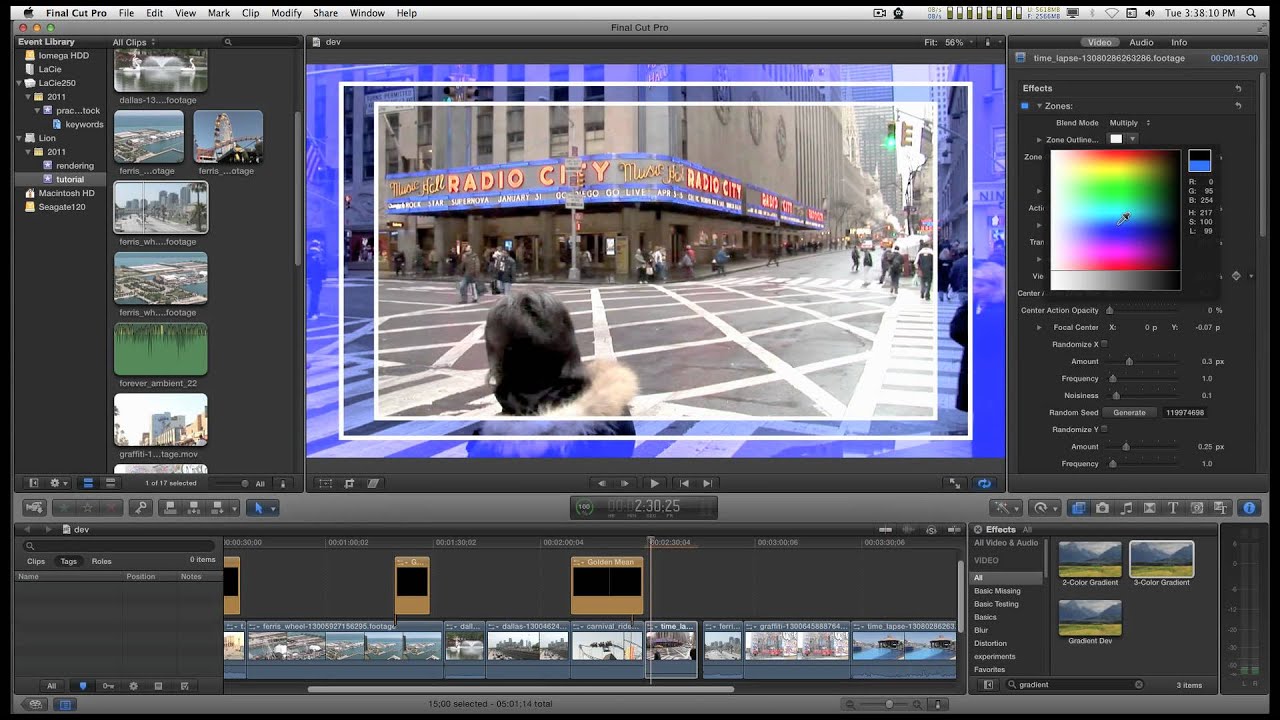Screen dimensions: 1280x720
Task: Switch inspector to Info tab
Action: click(x=1179, y=42)
